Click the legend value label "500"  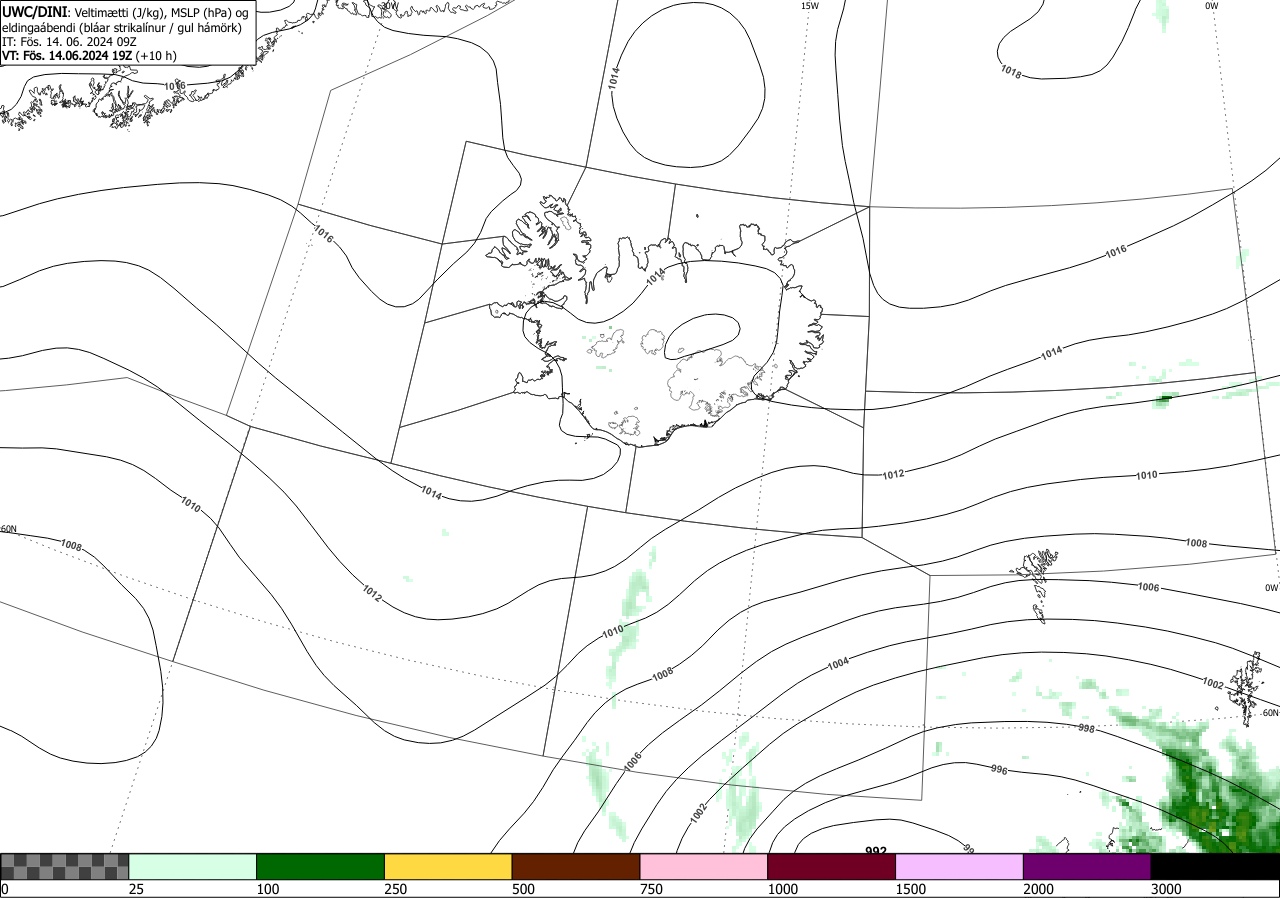pos(523,889)
